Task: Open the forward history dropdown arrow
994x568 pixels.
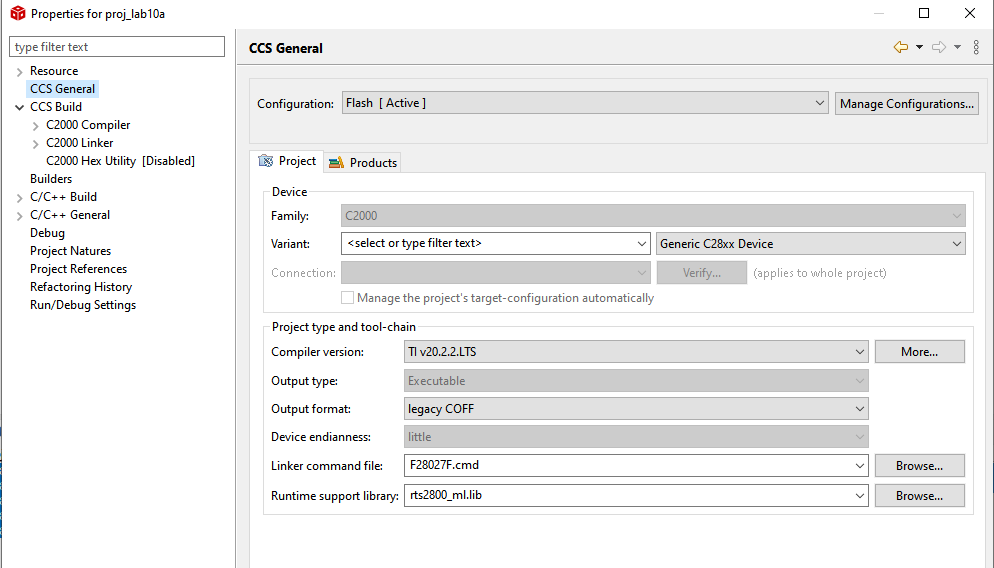Action: point(957,48)
